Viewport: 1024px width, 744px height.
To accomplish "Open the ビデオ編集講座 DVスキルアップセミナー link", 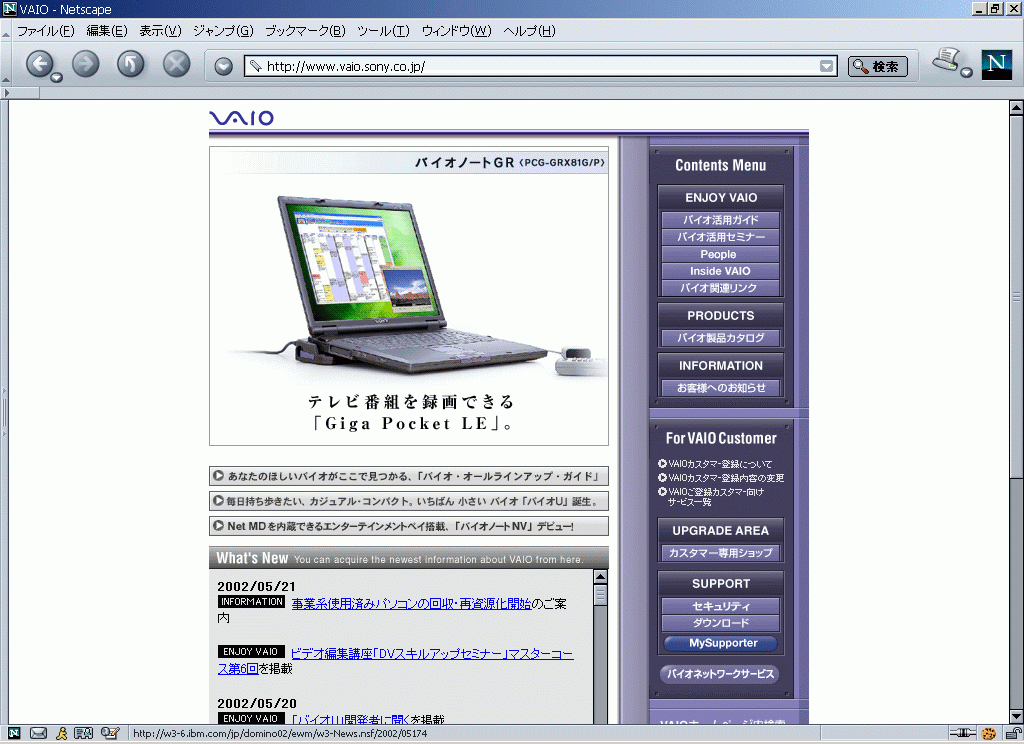I will coord(396,661).
